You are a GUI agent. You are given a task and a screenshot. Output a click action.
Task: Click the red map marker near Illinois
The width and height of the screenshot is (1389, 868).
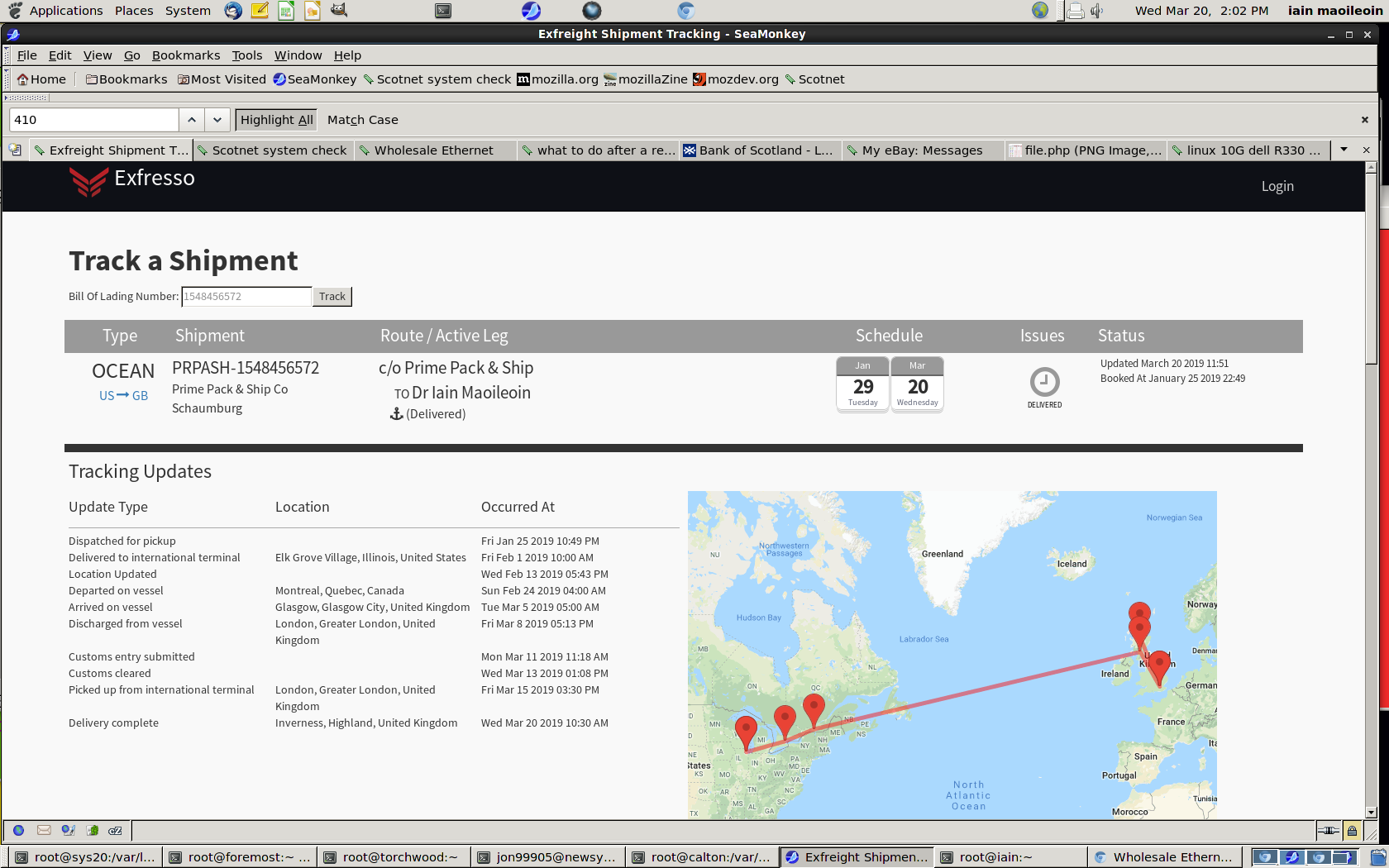pyautogui.click(x=746, y=734)
